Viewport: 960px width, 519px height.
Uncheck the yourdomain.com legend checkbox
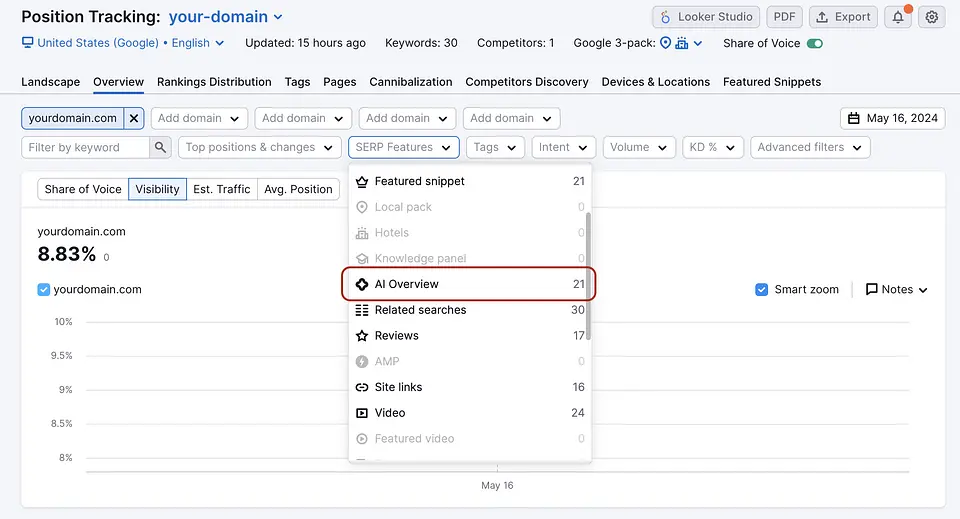click(44, 289)
